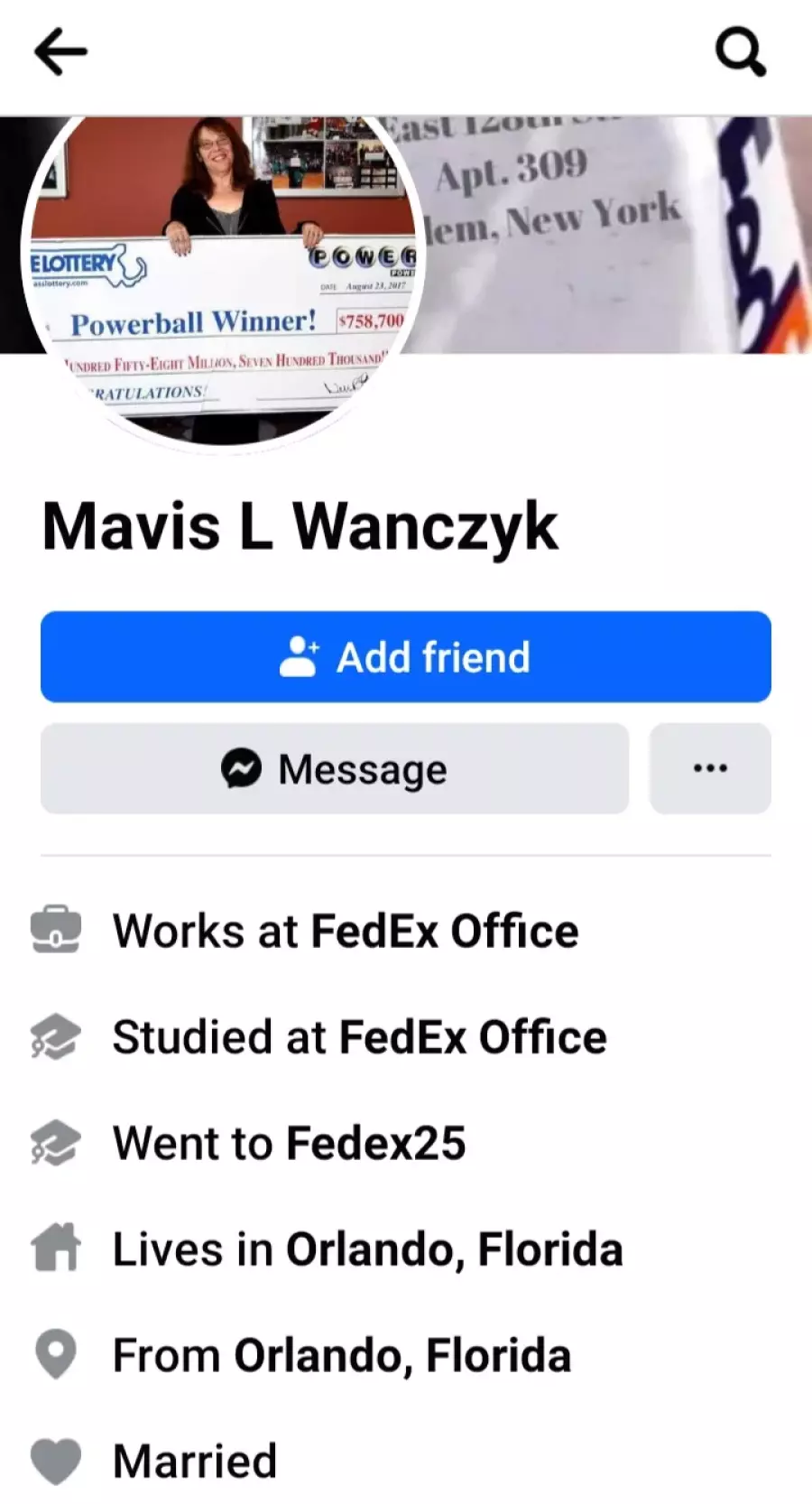The width and height of the screenshot is (812, 1504).
Task: Open From Orlando, Florida link
Action: coord(342,1355)
